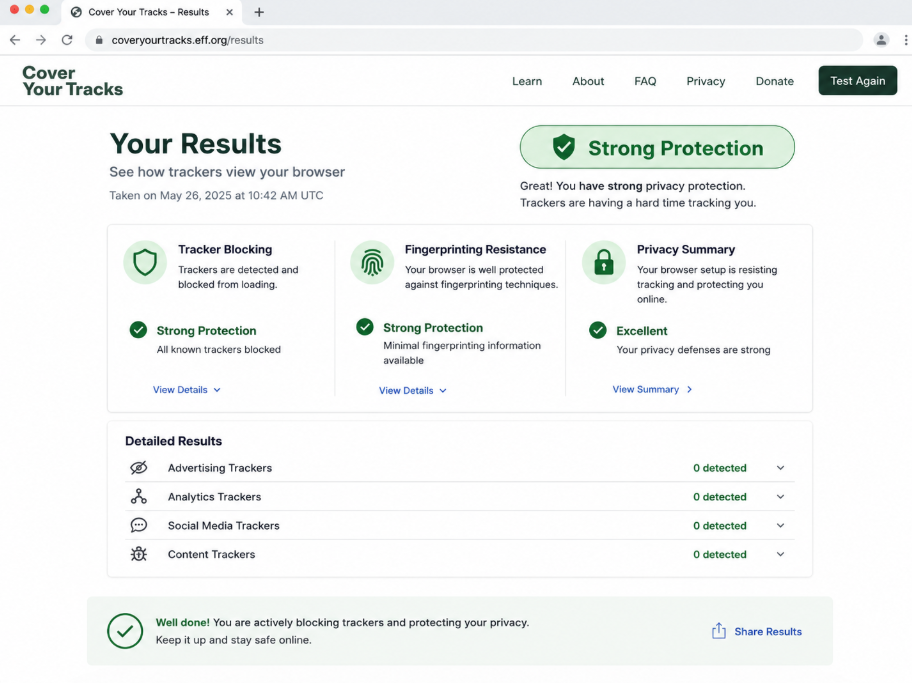912x683 pixels.
Task: Expand the Content Trackers row chevron
Action: click(781, 554)
